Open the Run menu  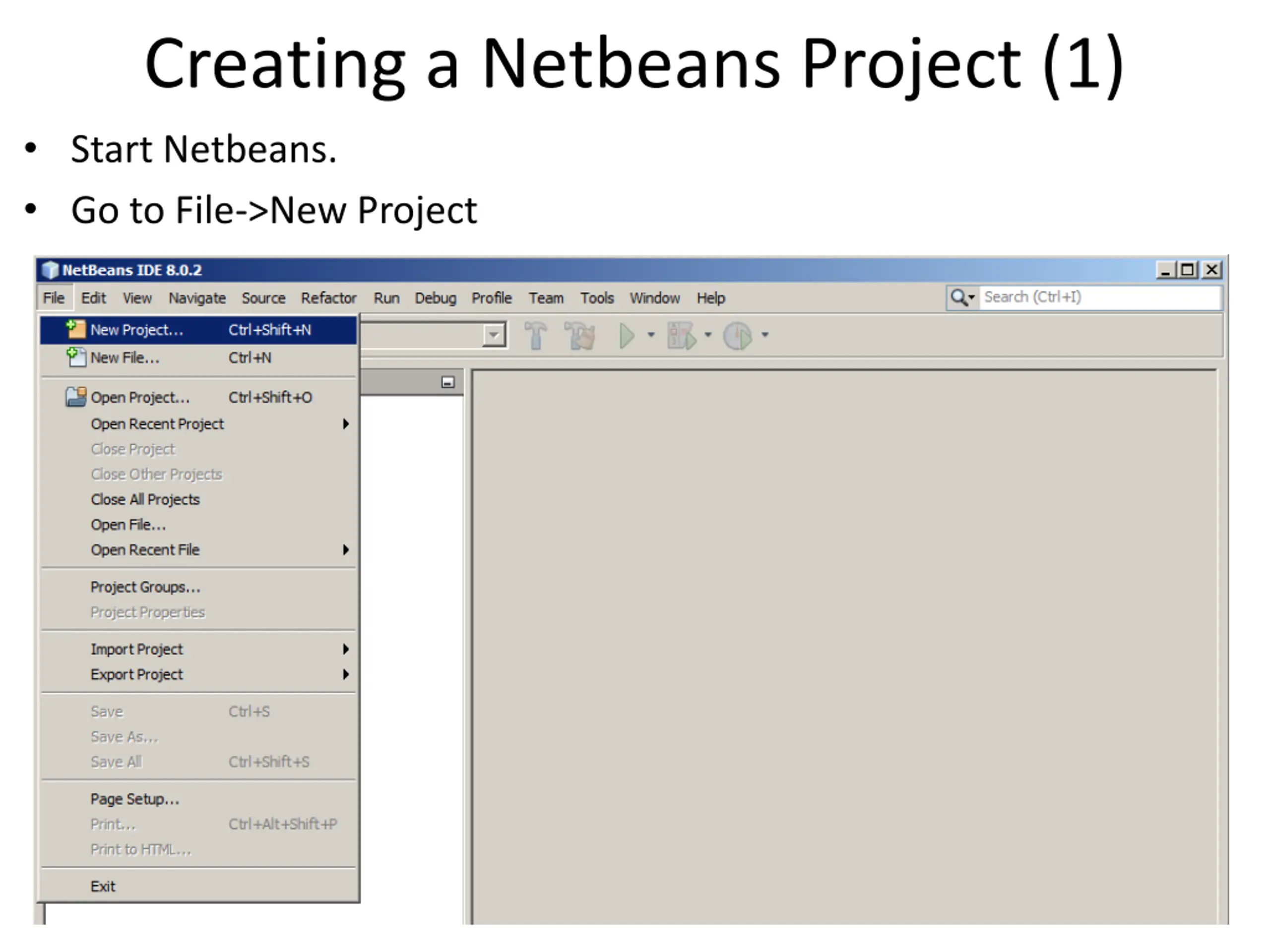pos(386,298)
